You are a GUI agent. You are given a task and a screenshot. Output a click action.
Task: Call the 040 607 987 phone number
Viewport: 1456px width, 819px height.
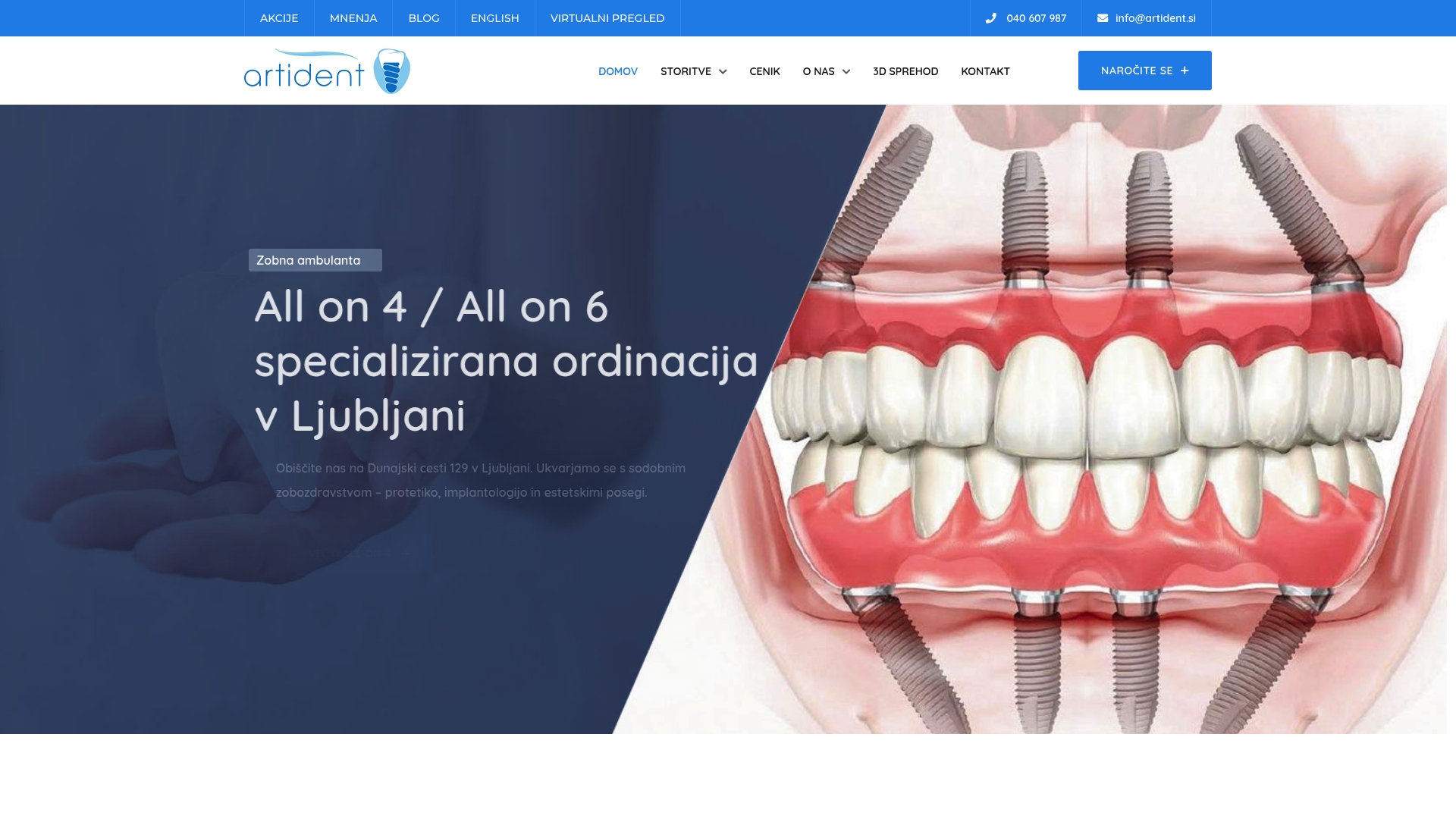pyautogui.click(x=1036, y=18)
